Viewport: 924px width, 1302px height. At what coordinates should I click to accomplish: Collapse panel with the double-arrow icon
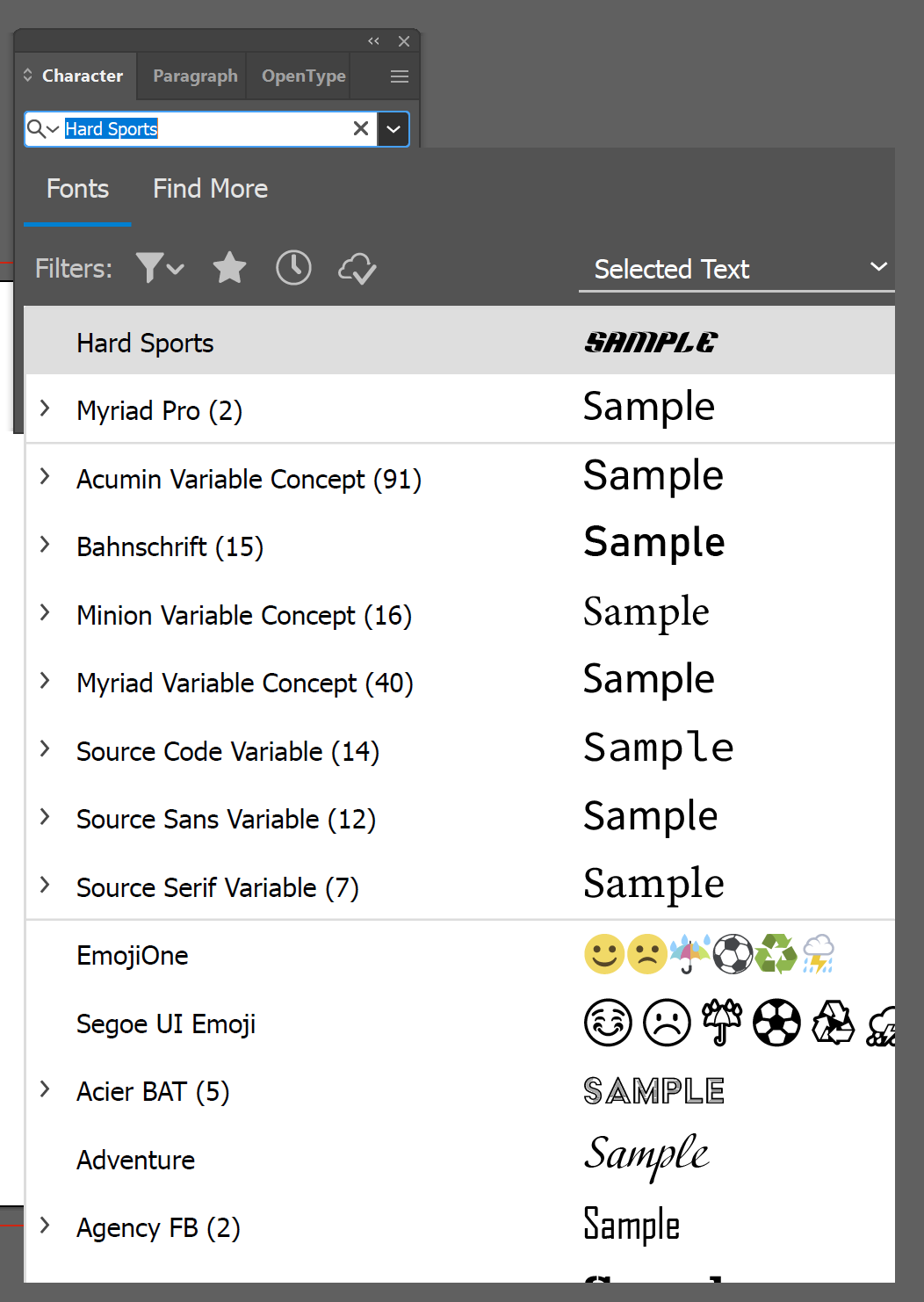372,40
